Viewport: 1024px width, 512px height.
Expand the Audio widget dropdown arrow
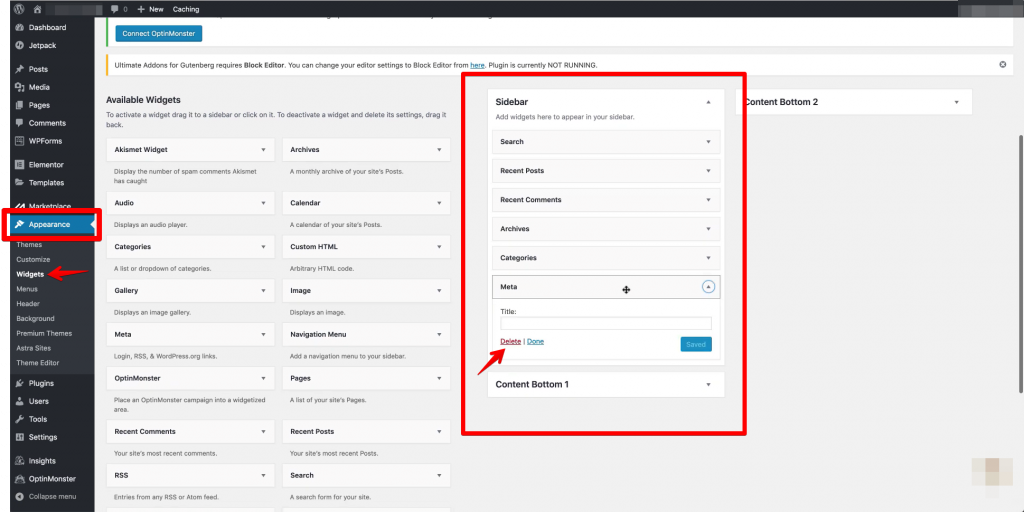[264, 203]
